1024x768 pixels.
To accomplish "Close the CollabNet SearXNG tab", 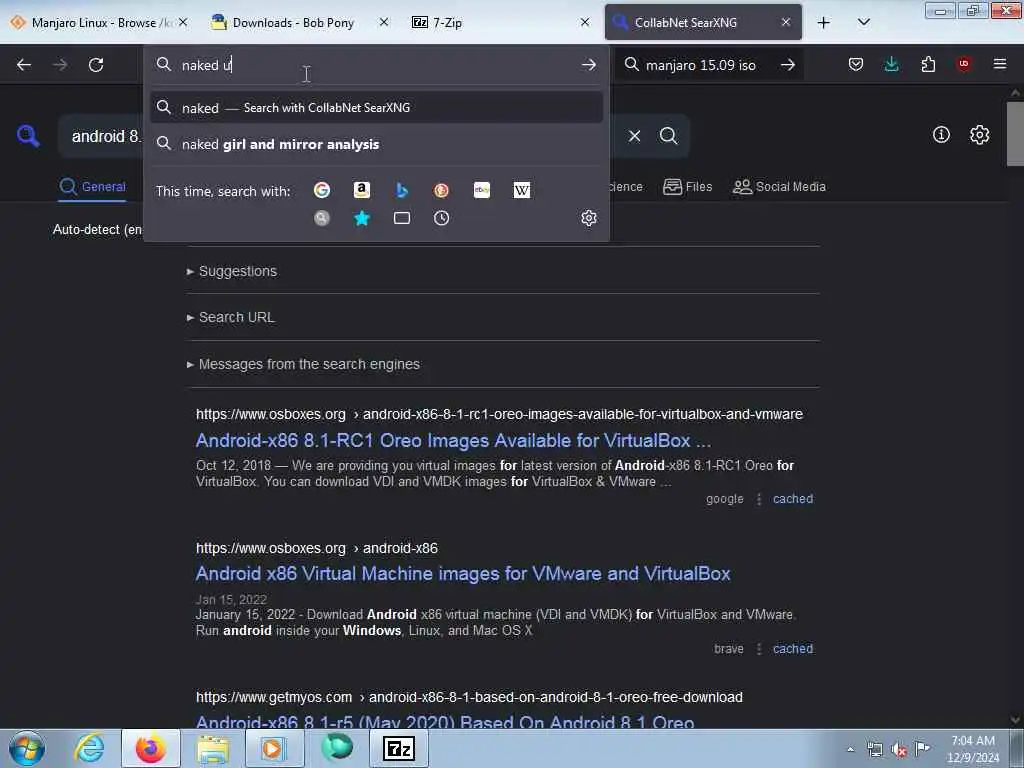I will [786, 22].
